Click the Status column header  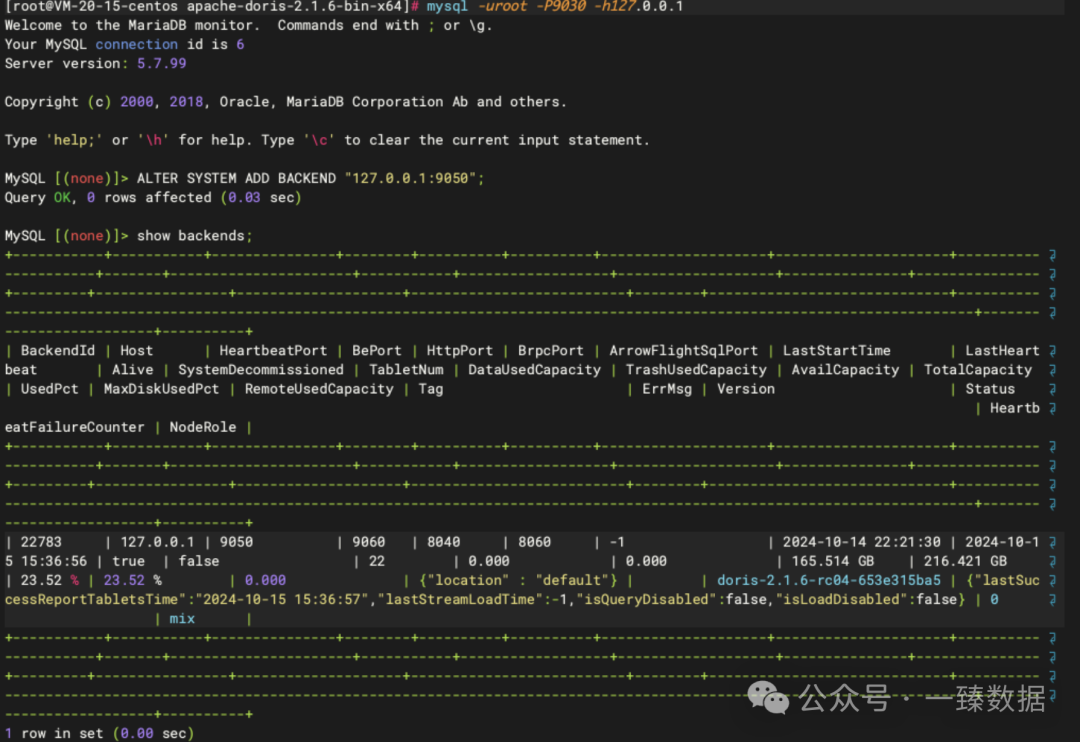tap(990, 389)
